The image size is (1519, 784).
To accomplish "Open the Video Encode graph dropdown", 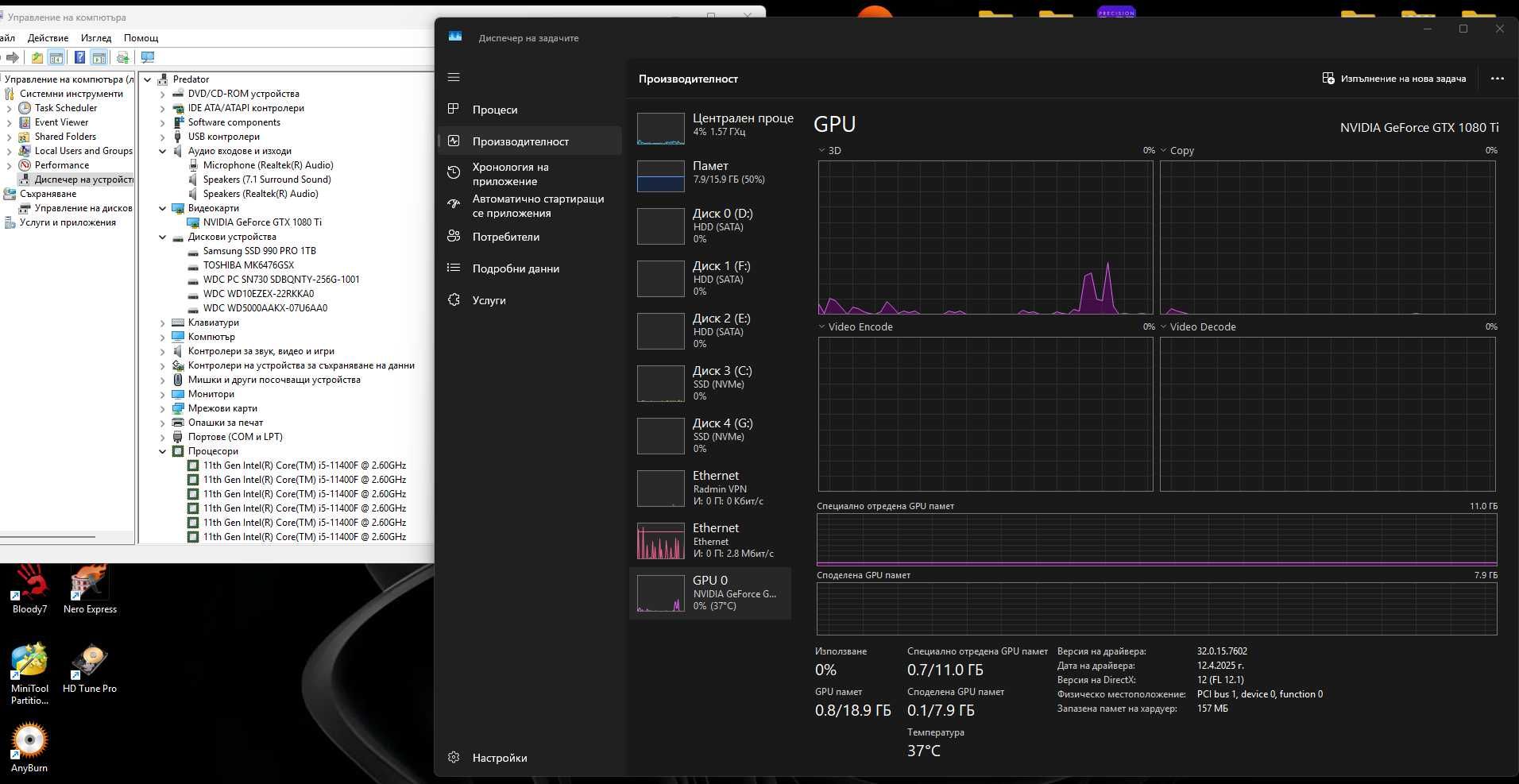I will pyautogui.click(x=855, y=326).
